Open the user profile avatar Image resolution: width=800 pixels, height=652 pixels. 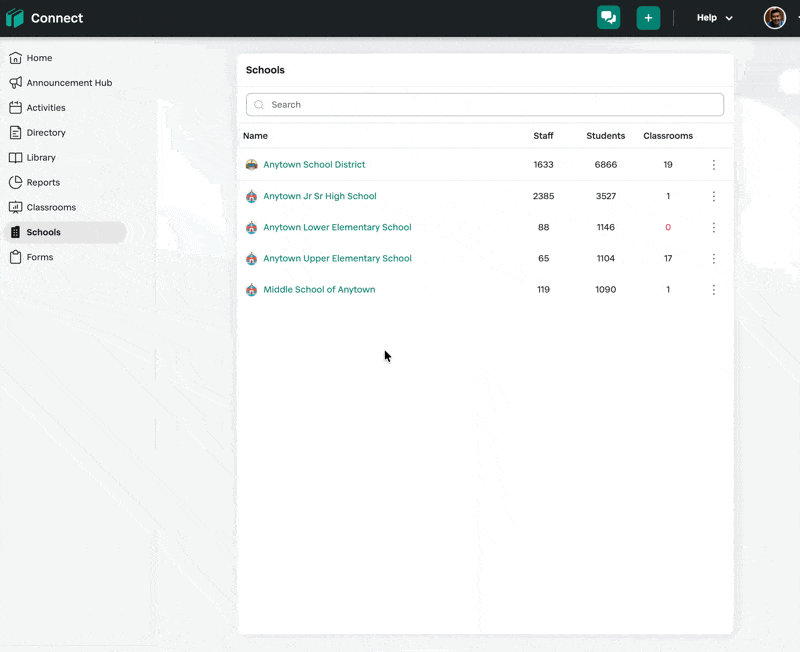click(774, 18)
